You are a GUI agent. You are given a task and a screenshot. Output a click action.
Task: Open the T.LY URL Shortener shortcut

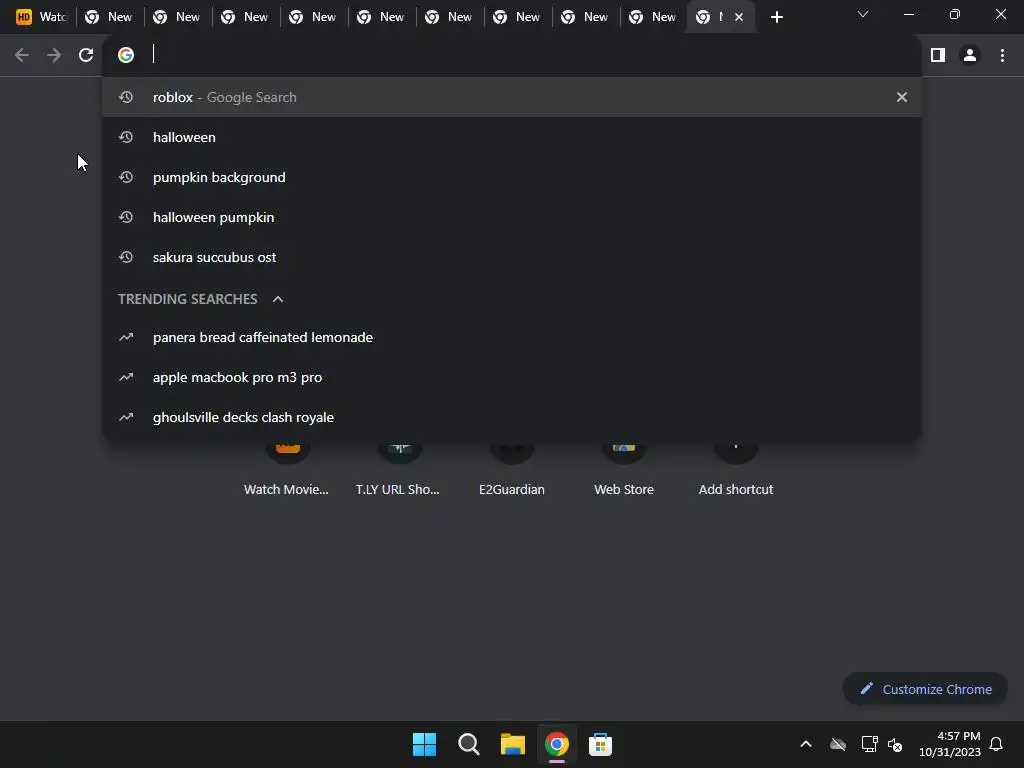tap(398, 468)
